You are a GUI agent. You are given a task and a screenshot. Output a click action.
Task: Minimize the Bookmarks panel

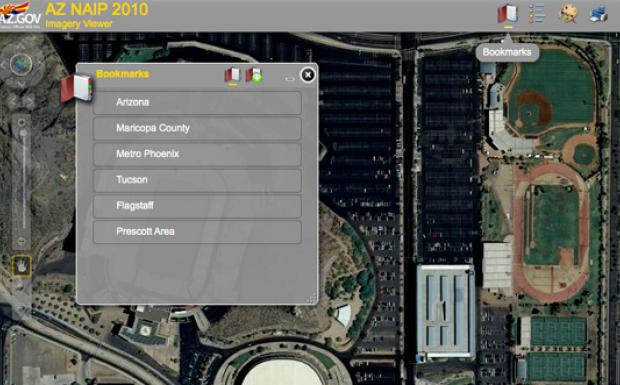pyautogui.click(x=290, y=79)
